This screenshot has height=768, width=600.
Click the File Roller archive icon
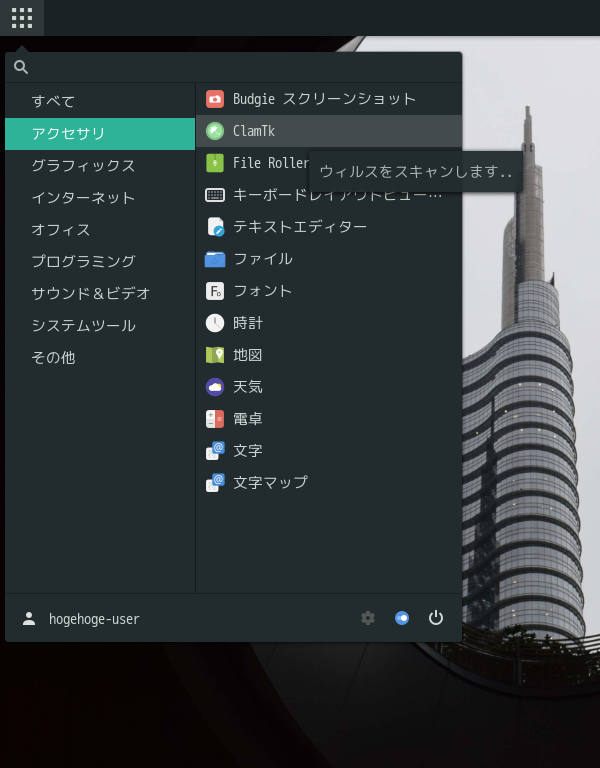215,163
